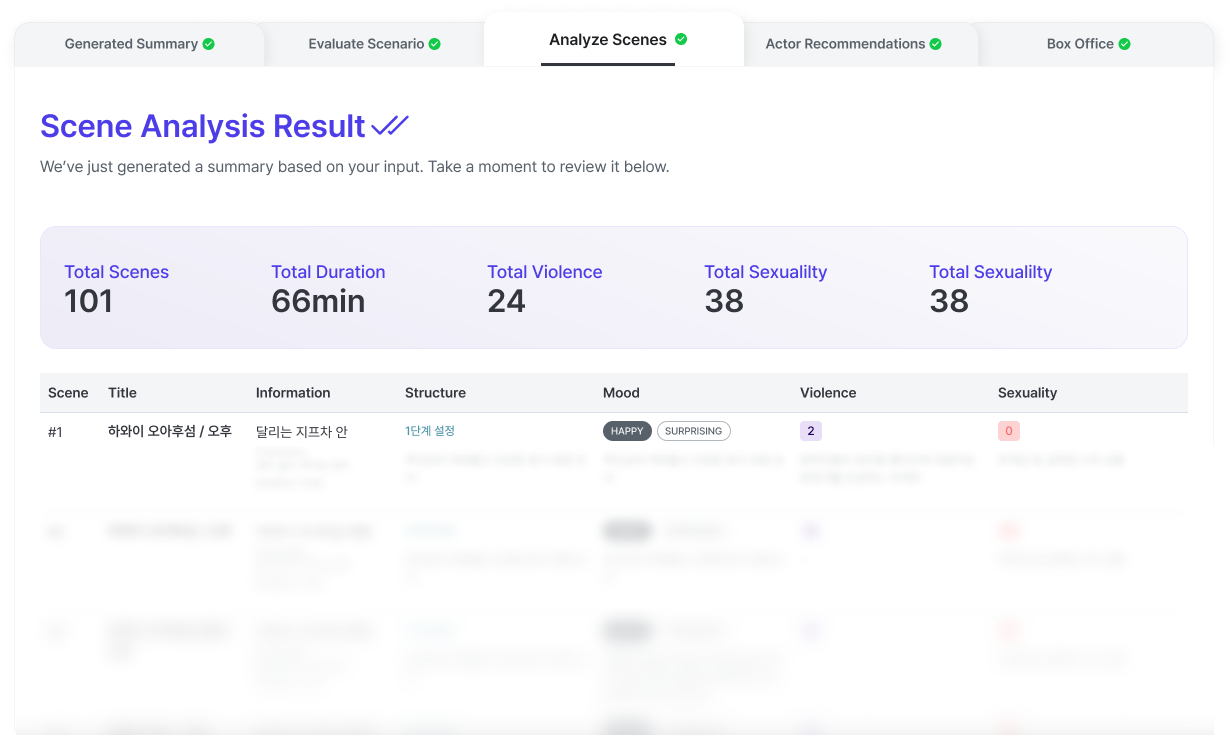Click the Mood column header
The image size is (1232, 735).
point(621,393)
